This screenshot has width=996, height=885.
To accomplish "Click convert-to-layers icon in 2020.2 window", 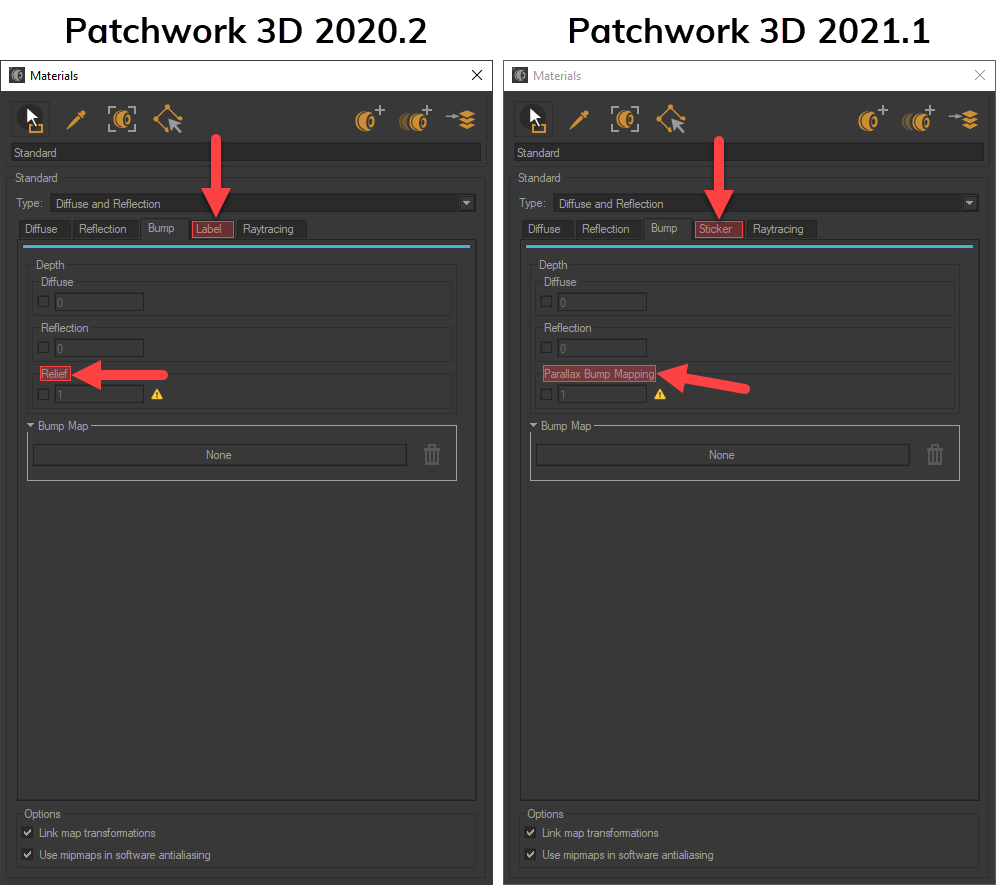I will (461, 119).
